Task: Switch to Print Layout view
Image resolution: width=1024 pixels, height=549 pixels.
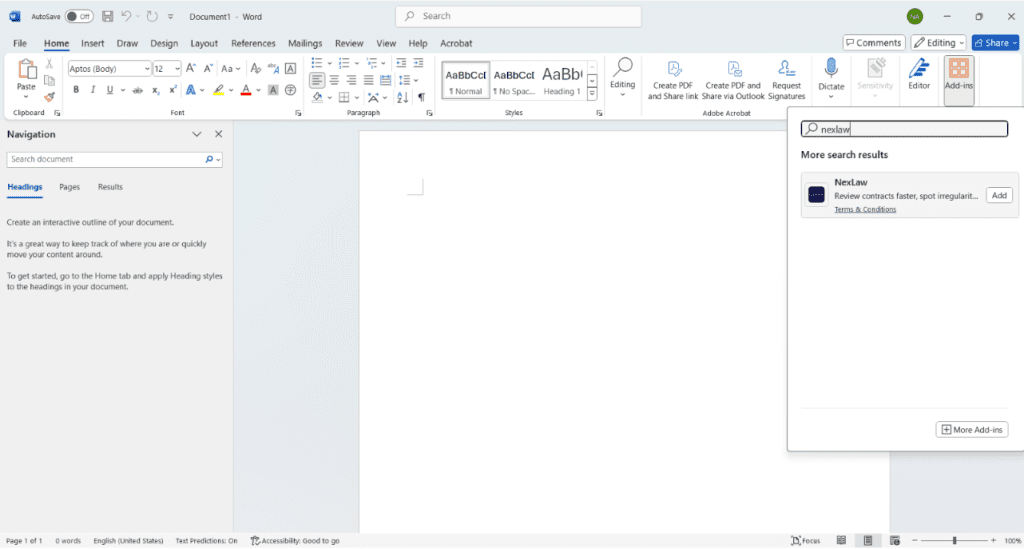Action: (x=868, y=541)
